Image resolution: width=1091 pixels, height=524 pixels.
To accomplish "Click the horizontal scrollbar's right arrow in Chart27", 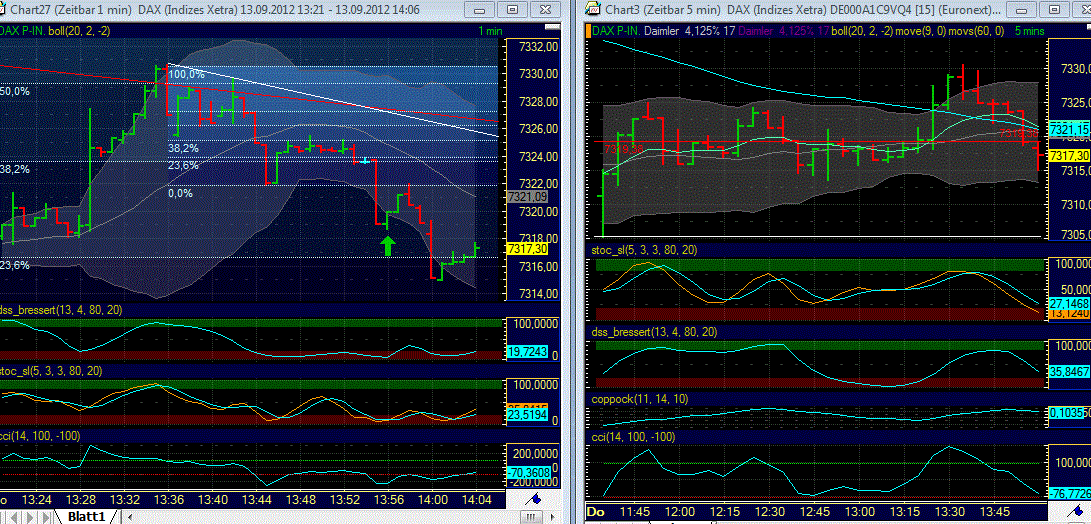I will (552, 516).
